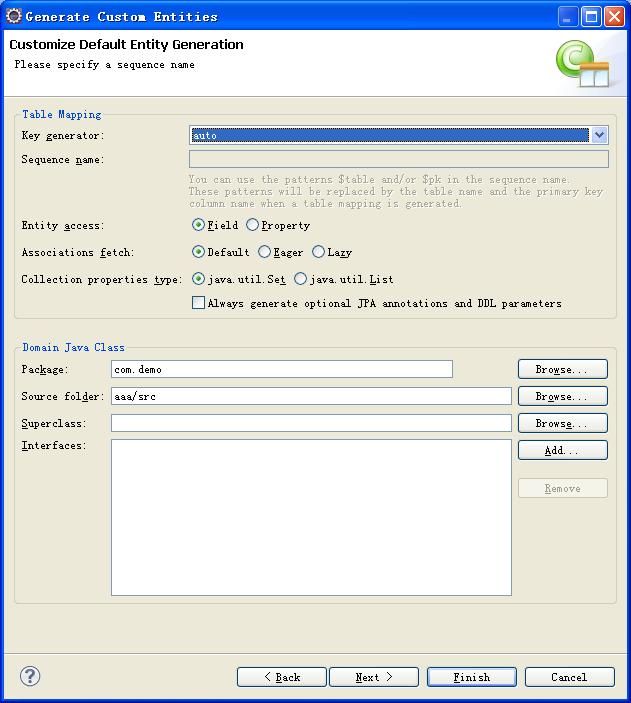Click into the Superclass field

[311, 423]
